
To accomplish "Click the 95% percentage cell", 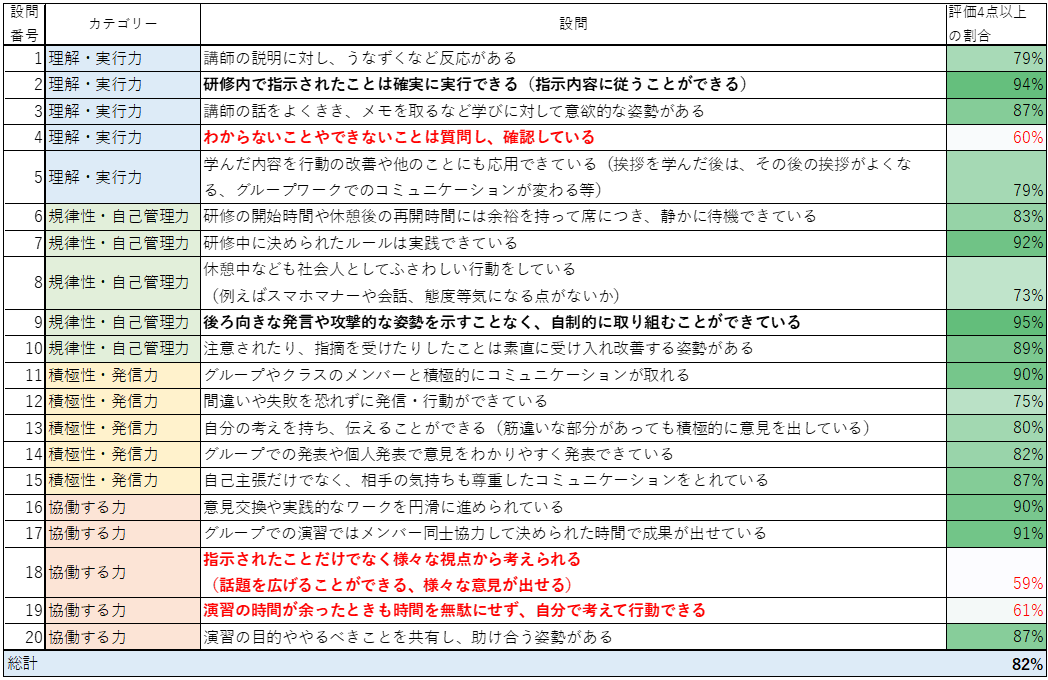I will 996,322.
